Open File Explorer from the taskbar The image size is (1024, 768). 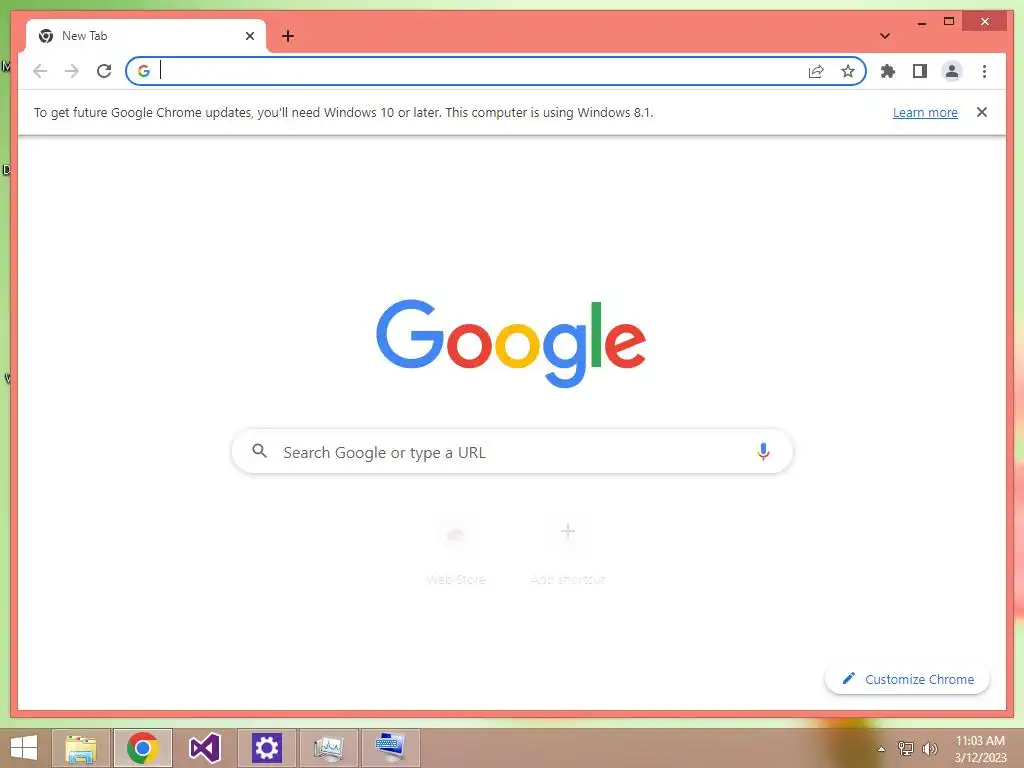pyautogui.click(x=81, y=748)
